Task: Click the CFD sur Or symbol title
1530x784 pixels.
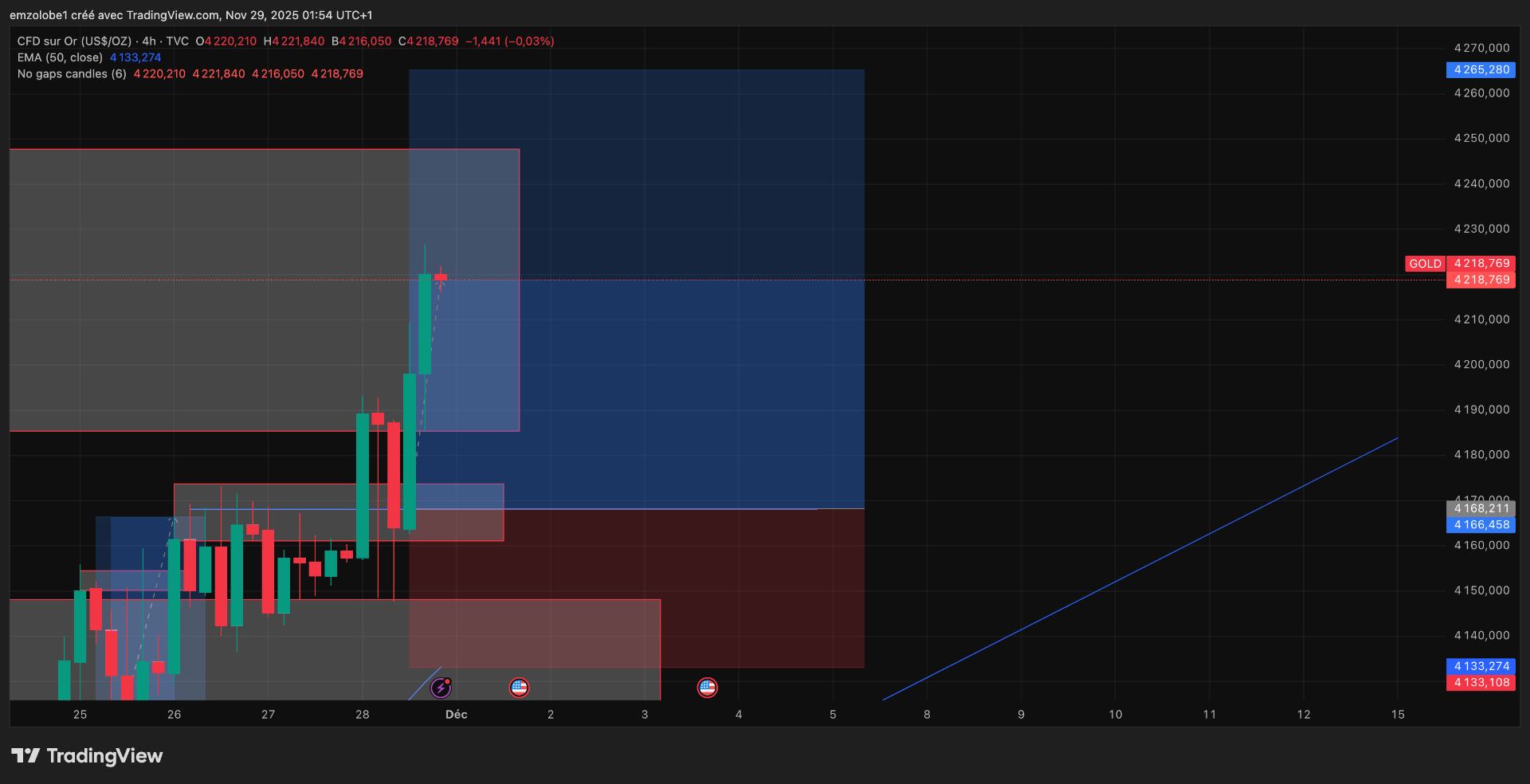Action: click(x=74, y=41)
